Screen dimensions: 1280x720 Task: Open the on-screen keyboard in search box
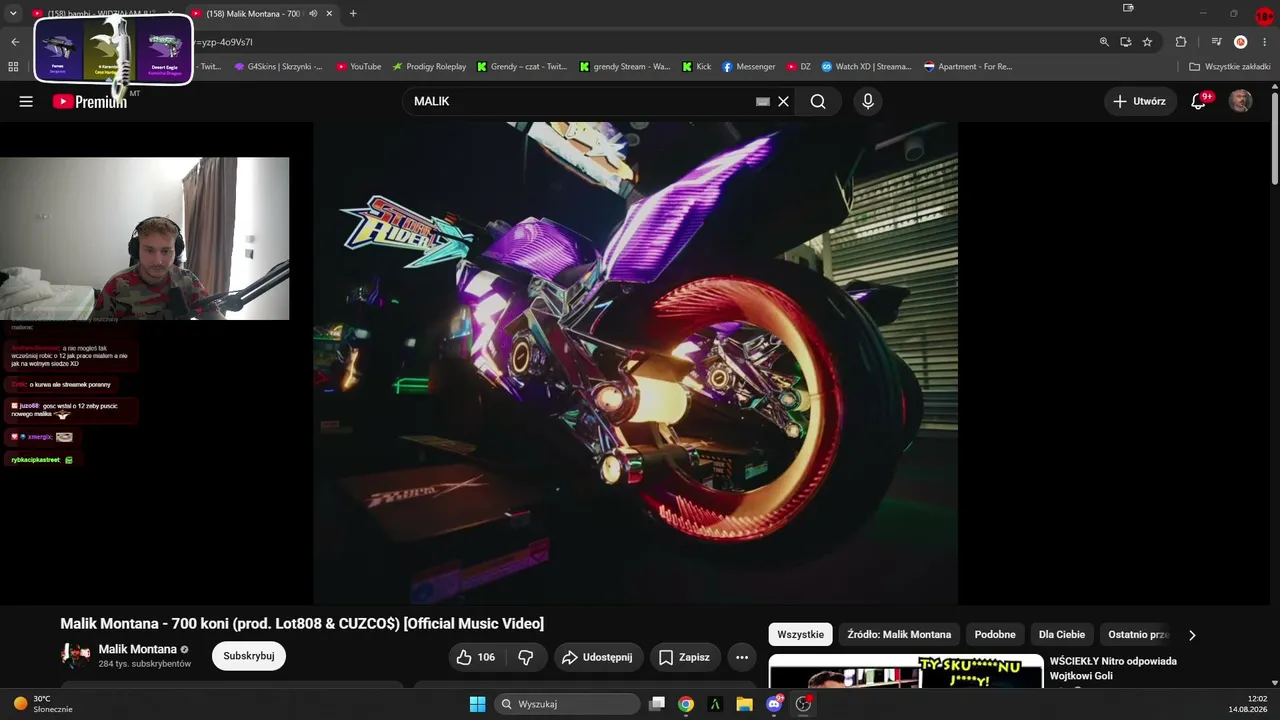click(x=763, y=101)
